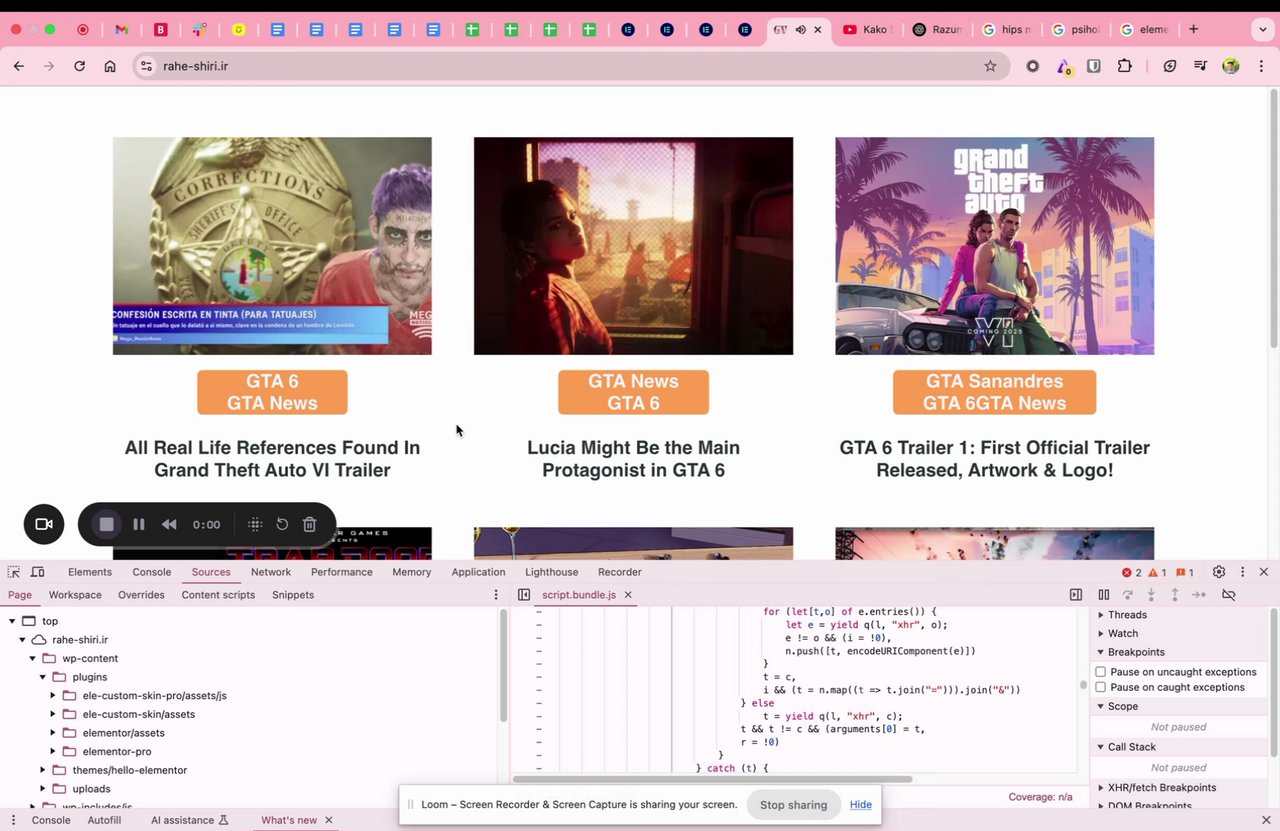The width and height of the screenshot is (1280, 831).
Task: Open the Sources navigator more options menu
Action: (496, 595)
